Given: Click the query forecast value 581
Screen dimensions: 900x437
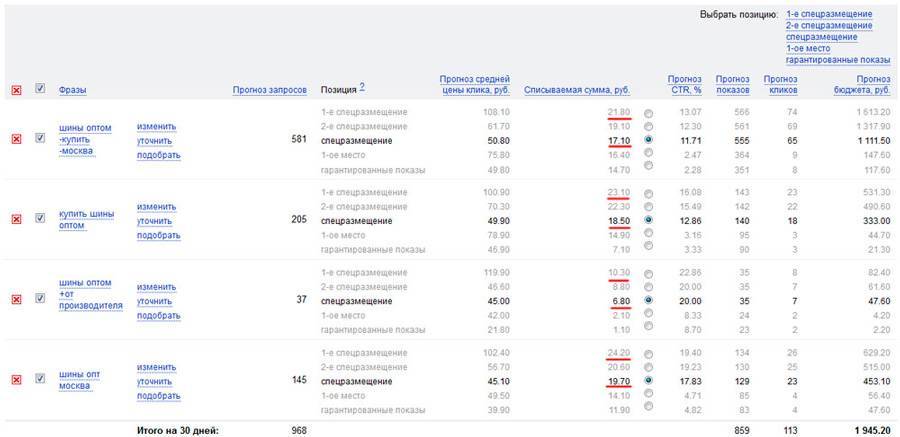Looking at the screenshot, I should pos(300,139).
